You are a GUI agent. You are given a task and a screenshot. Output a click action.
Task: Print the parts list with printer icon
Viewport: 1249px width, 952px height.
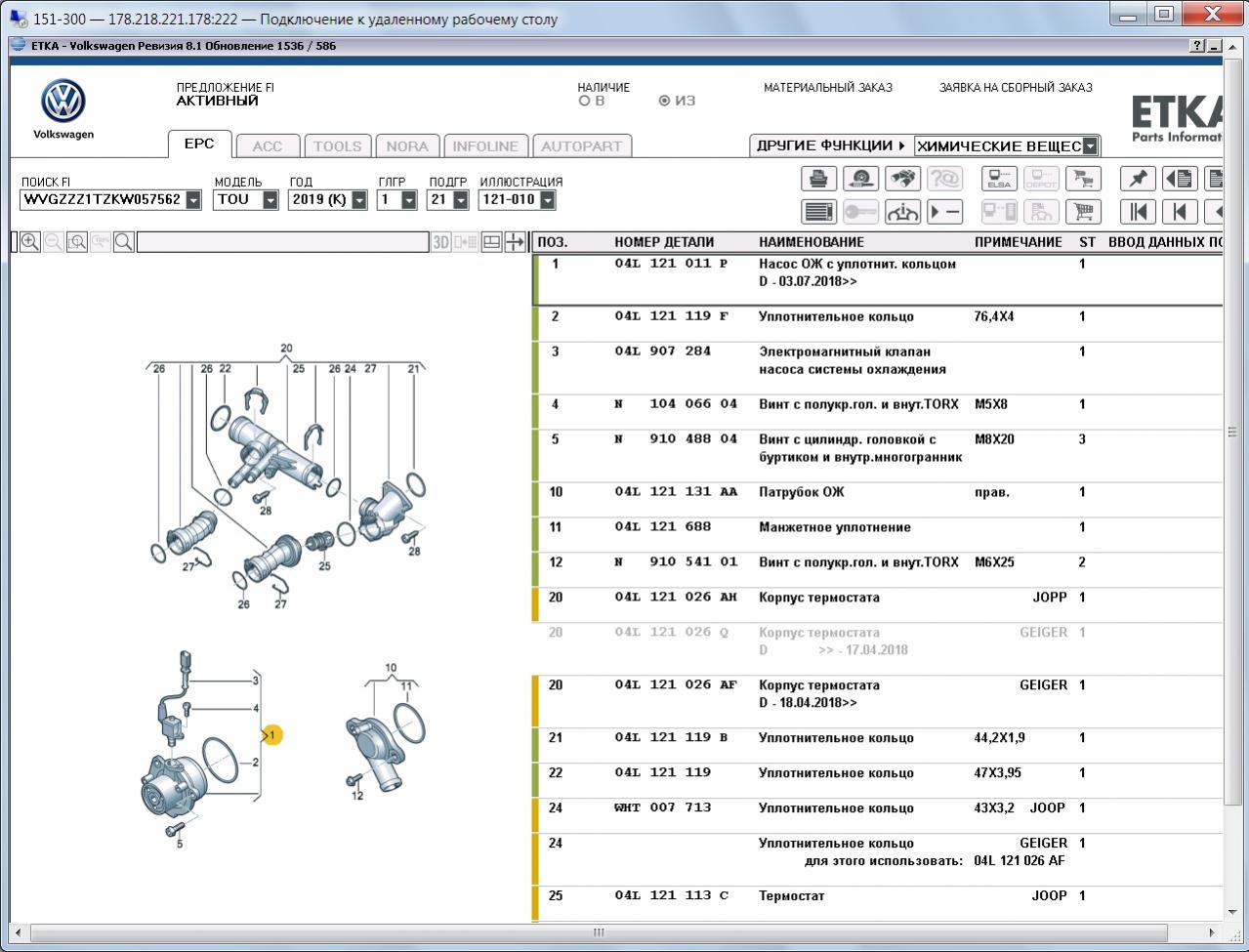(x=818, y=179)
